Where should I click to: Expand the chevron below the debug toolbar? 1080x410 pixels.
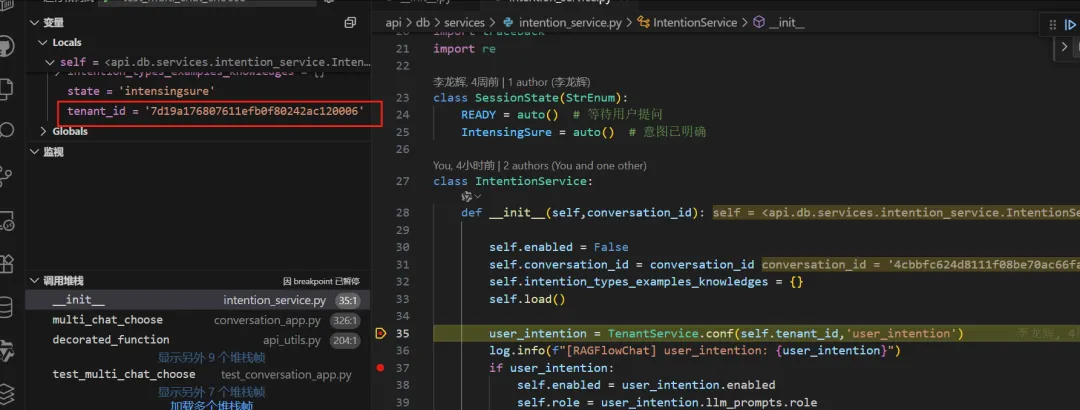pos(1064,47)
